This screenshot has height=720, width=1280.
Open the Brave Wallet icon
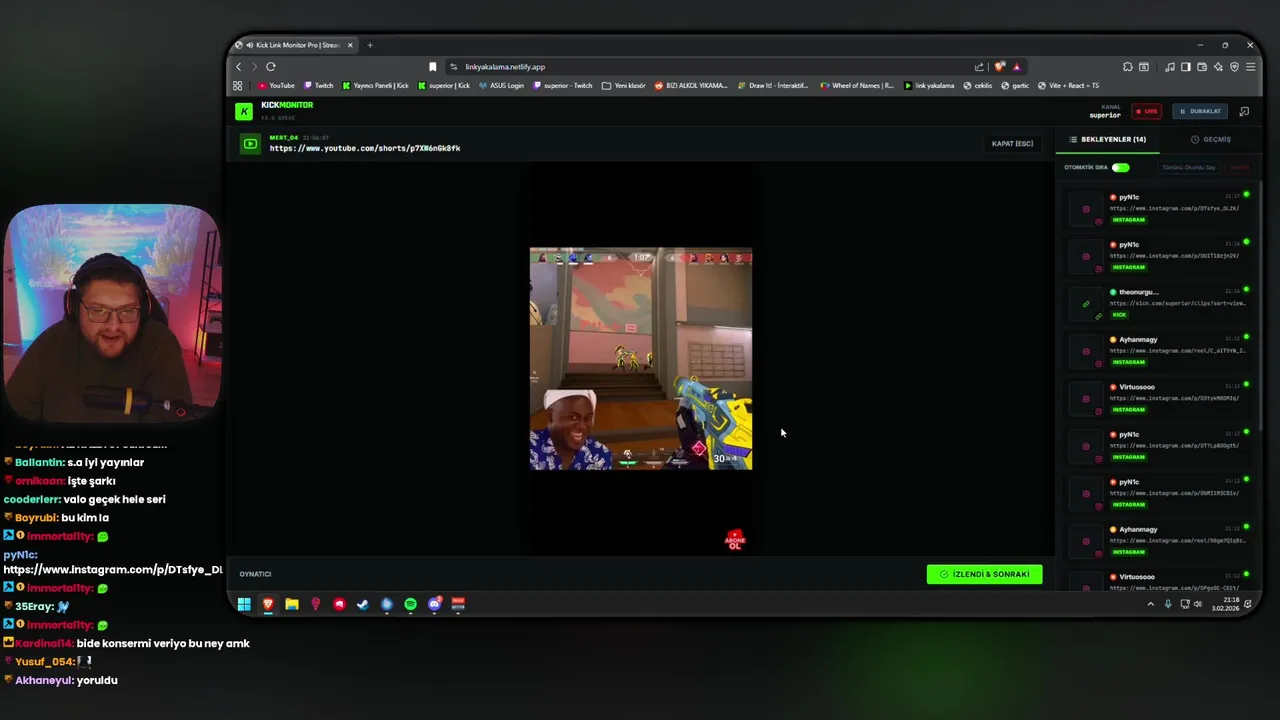coord(1201,67)
